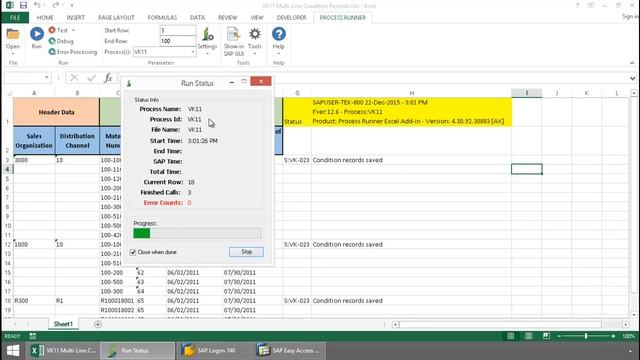Click the Undo arrow in quick access toolbar
This screenshot has width=640, height=360.
point(37,5)
